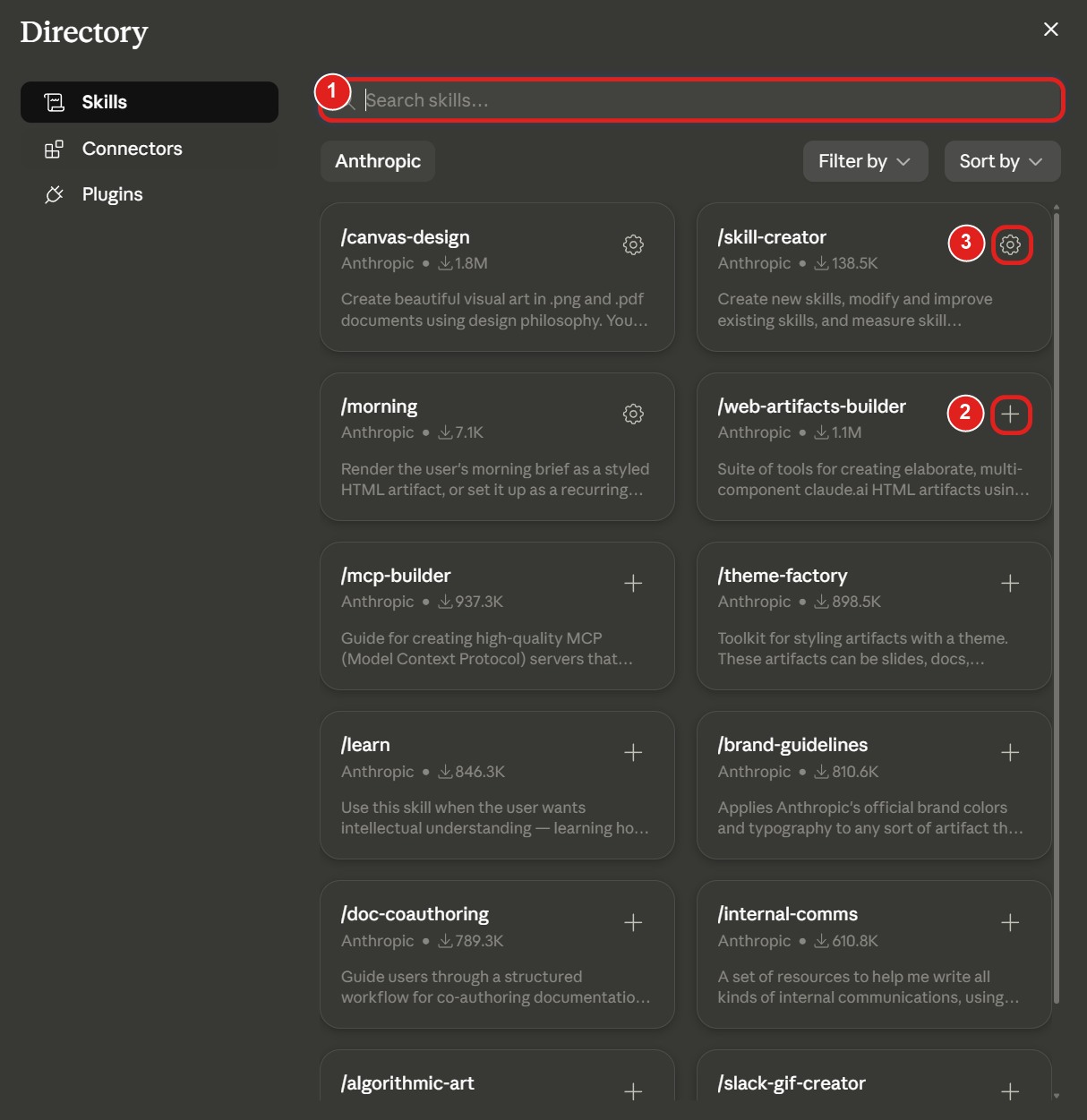Click the Connectors sidebar icon

click(54, 149)
